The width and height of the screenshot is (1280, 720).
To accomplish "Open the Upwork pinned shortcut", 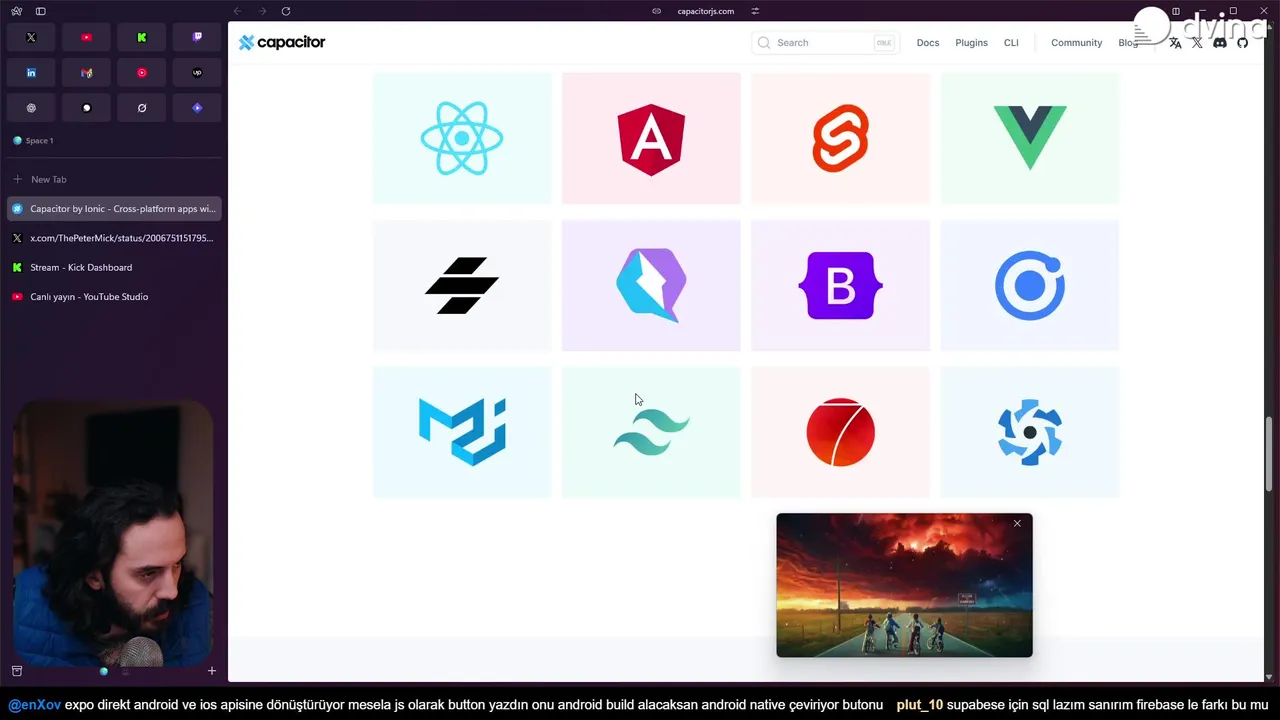I will click(x=197, y=73).
